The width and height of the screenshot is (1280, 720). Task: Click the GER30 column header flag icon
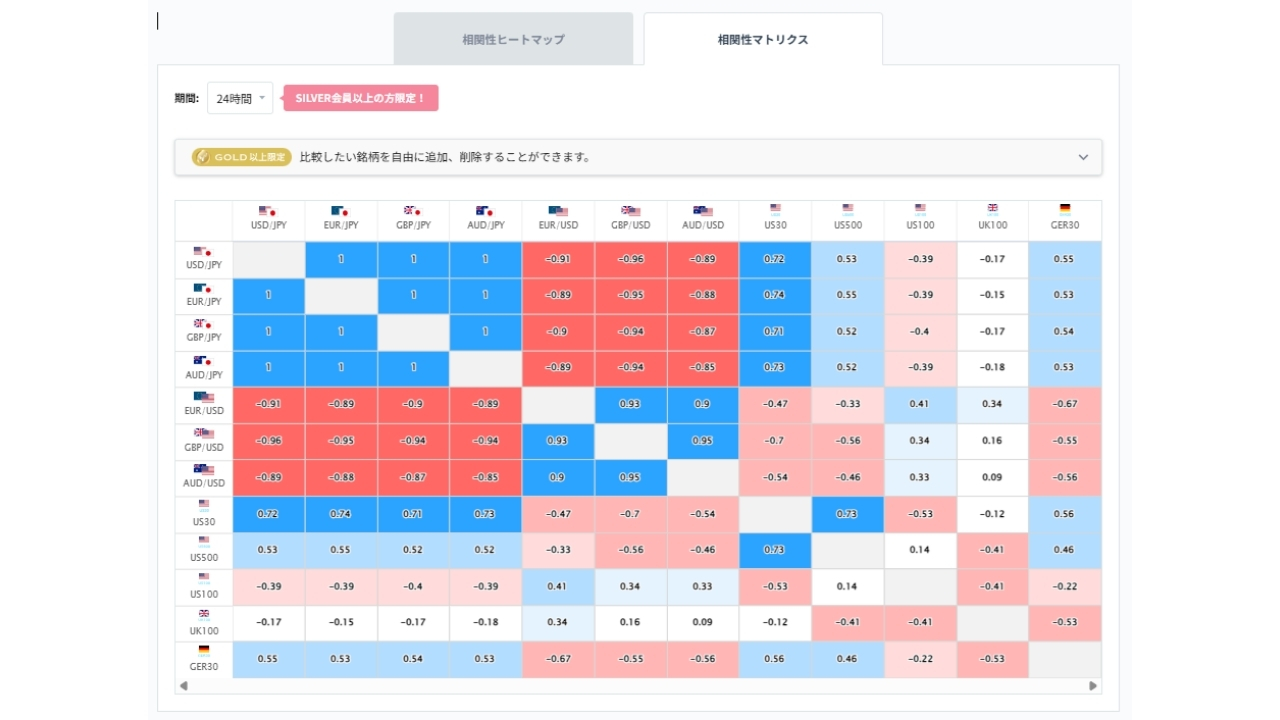pyautogui.click(x=1065, y=209)
